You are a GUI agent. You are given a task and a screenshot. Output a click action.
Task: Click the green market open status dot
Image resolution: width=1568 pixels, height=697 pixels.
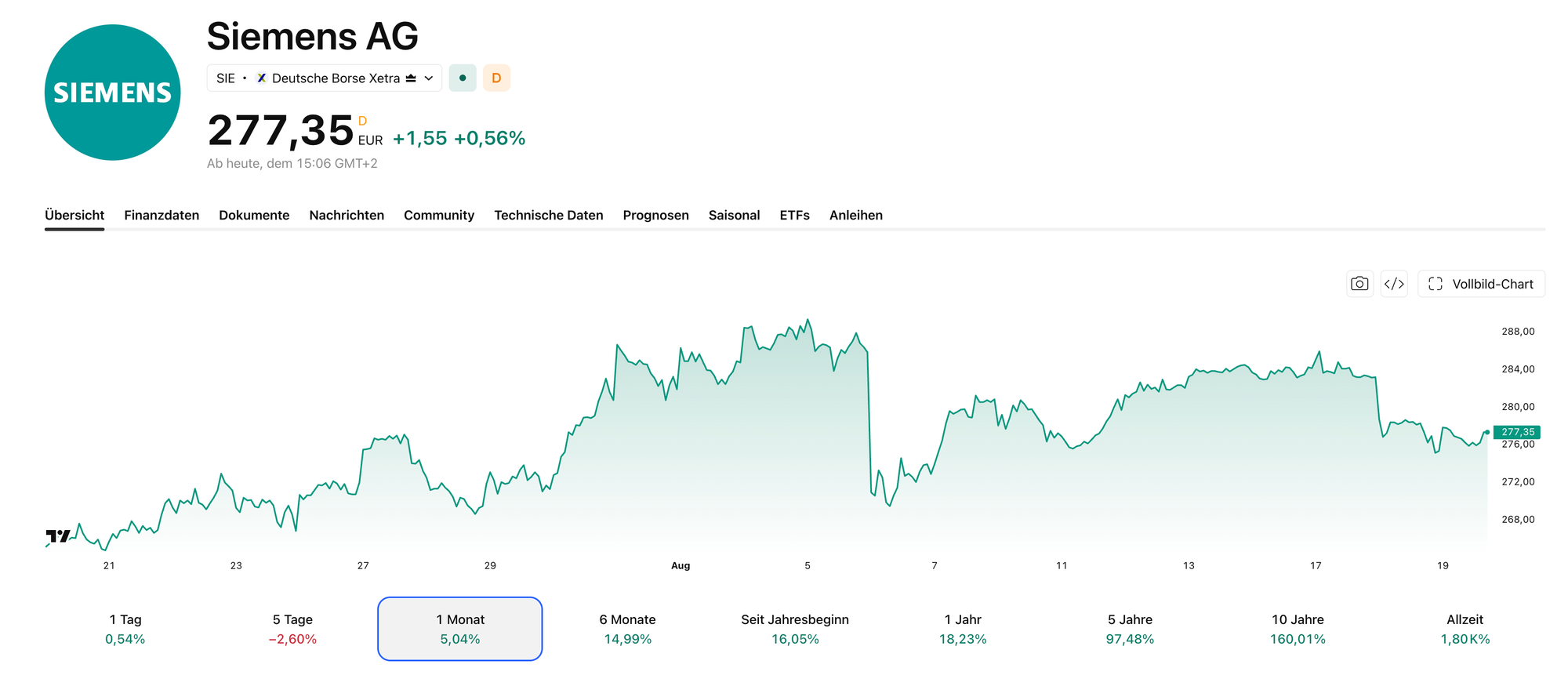pyautogui.click(x=463, y=78)
